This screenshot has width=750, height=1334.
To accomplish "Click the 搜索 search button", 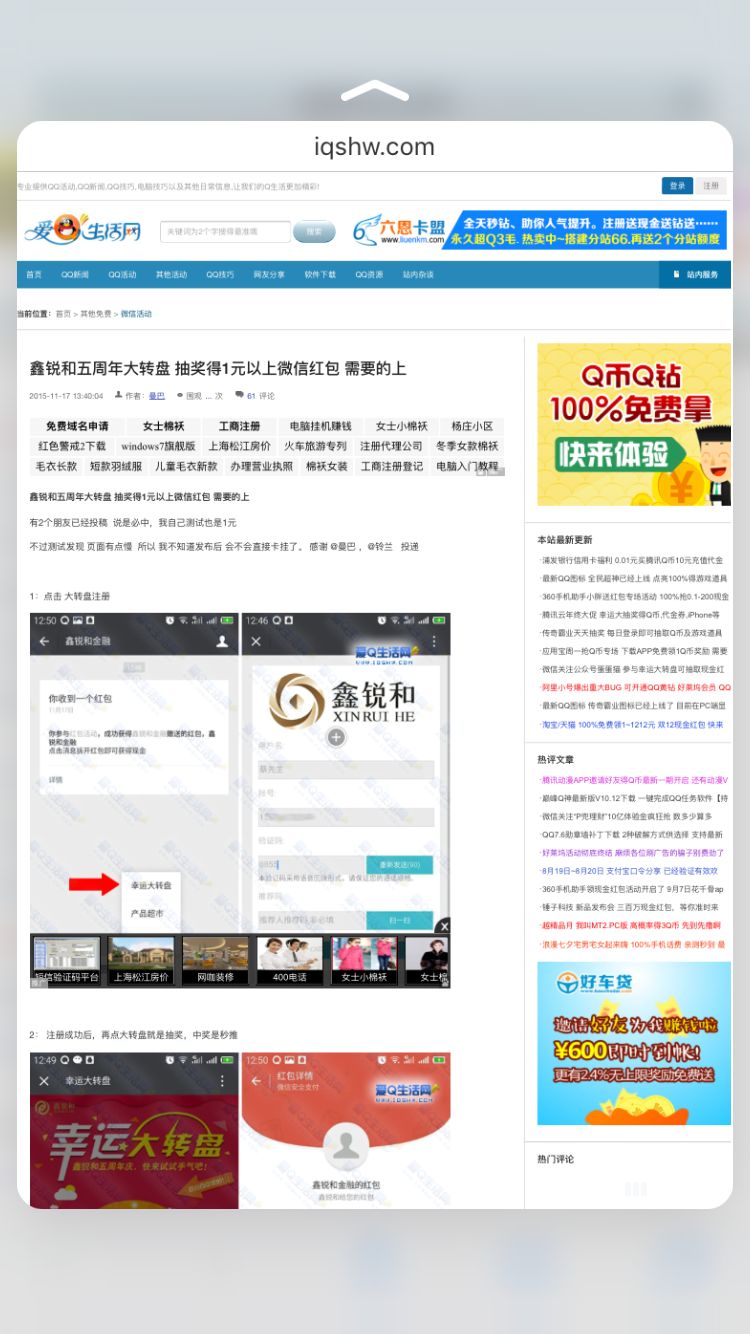I will pyautogui.click(x=314, y=231).
